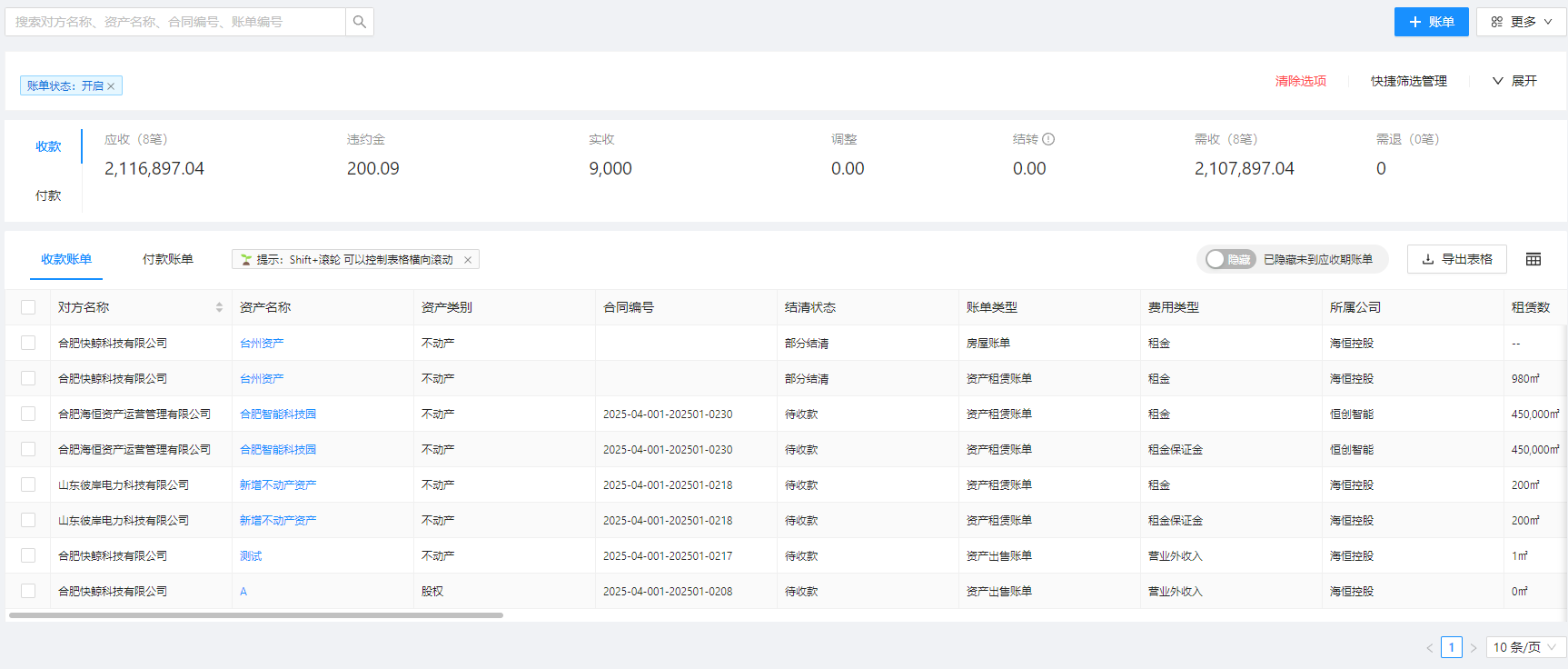Click the search magnifier icon

click(x=360, y=22)
